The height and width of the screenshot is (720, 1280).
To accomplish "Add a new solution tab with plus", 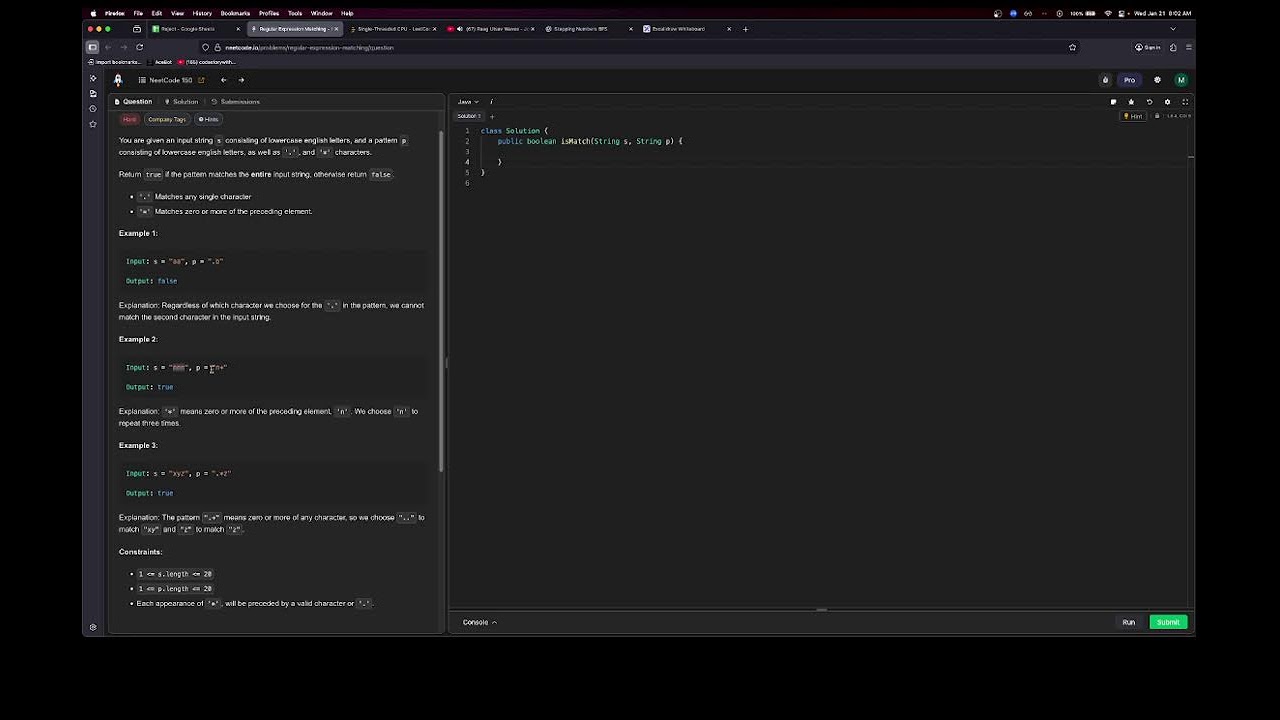I will click(x=491, y=116).
